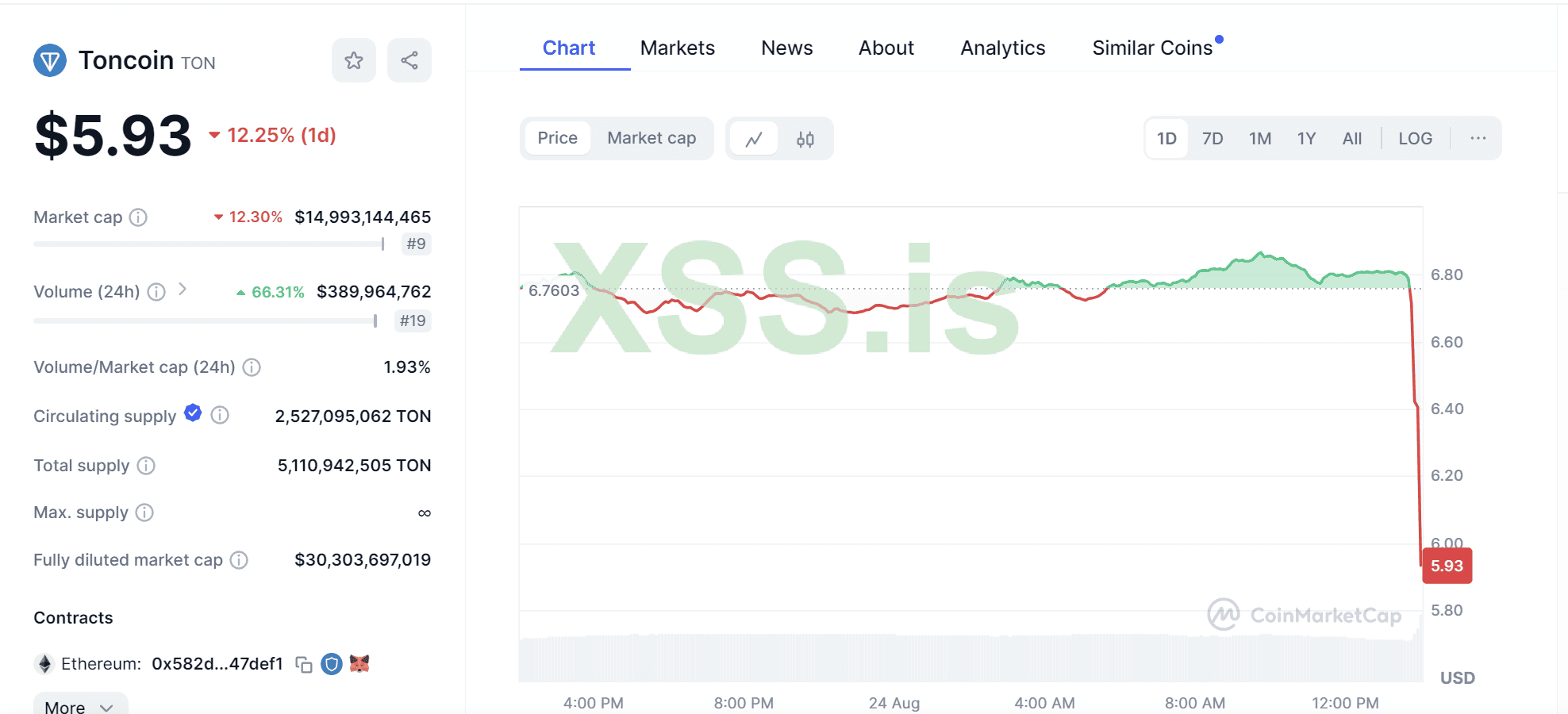1568x714 pixels.
Task: Switch chart to line view
Action: [x=754, y=139]
